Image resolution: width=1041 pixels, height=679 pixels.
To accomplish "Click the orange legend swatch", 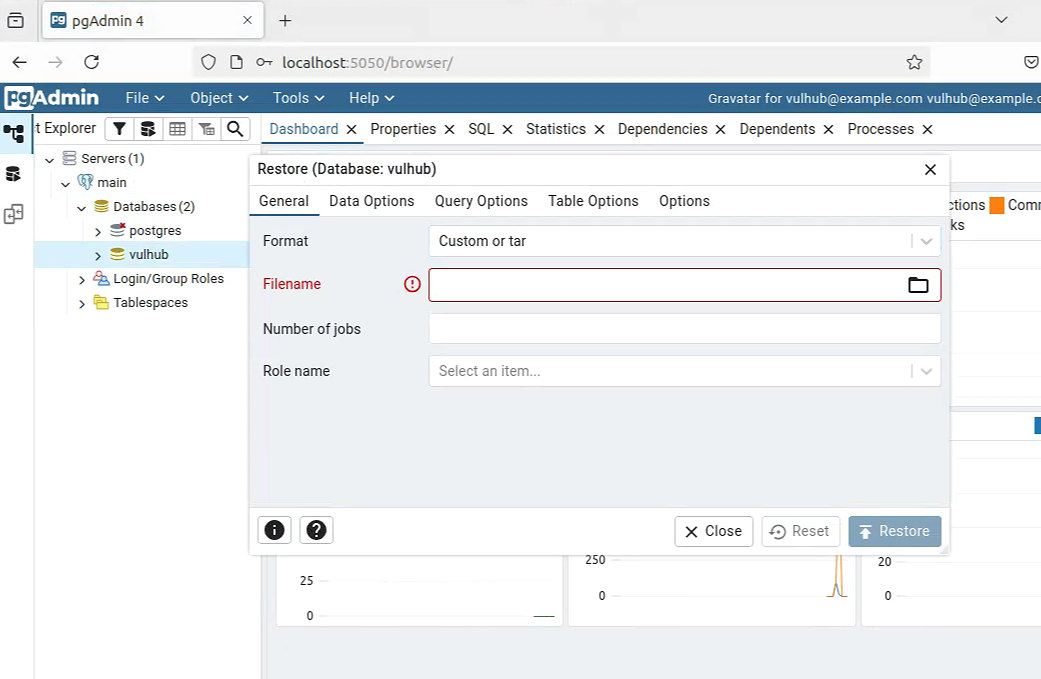I will point(997,205).
